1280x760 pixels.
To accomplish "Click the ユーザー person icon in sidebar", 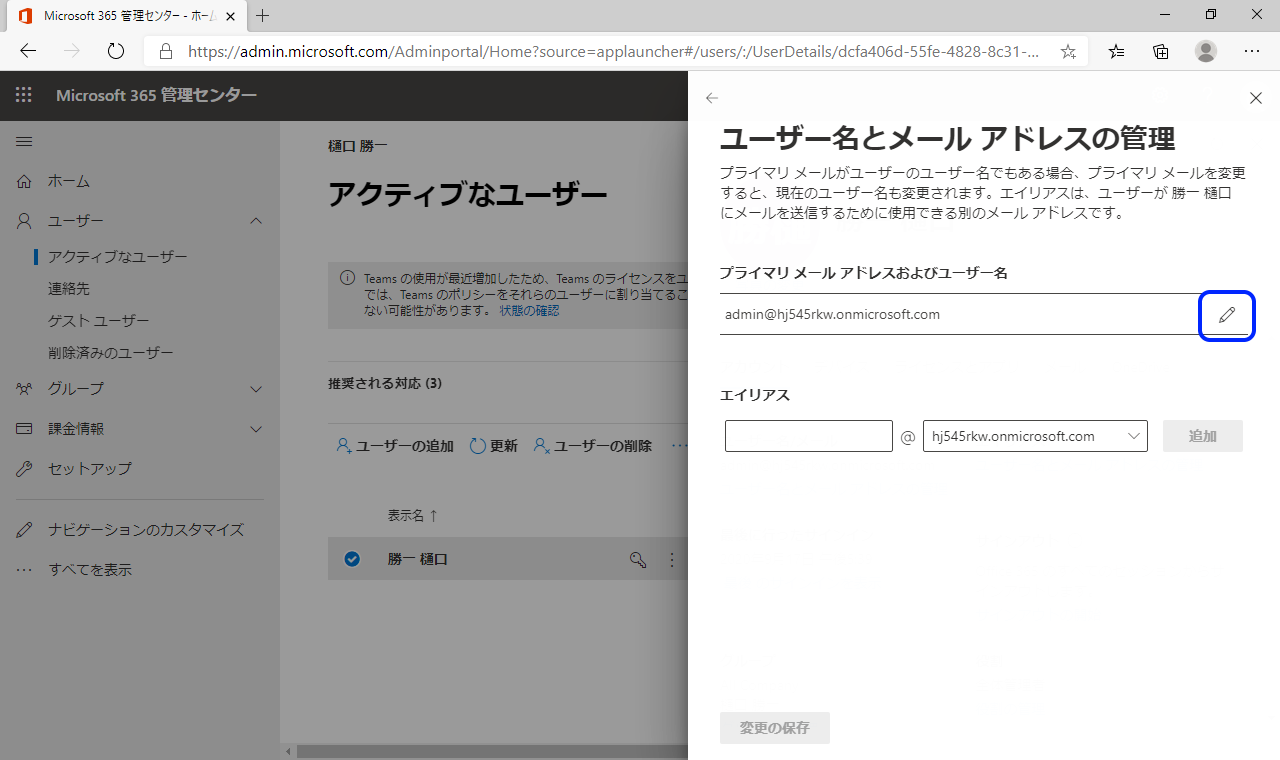I will pos(25,221).
